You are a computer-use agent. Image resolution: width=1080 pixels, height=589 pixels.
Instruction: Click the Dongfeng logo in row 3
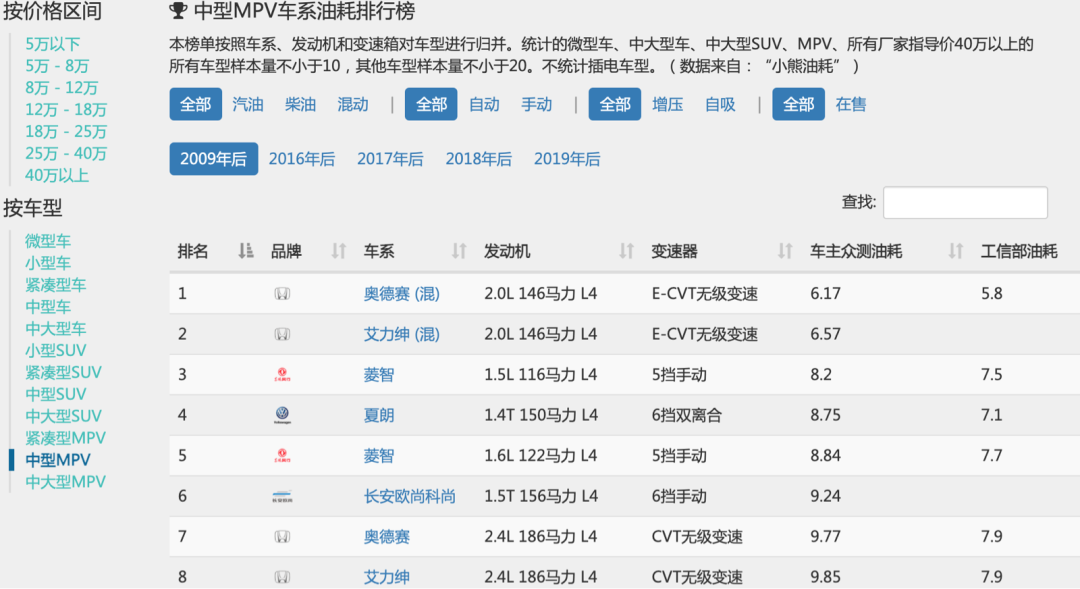pos(282,375)
